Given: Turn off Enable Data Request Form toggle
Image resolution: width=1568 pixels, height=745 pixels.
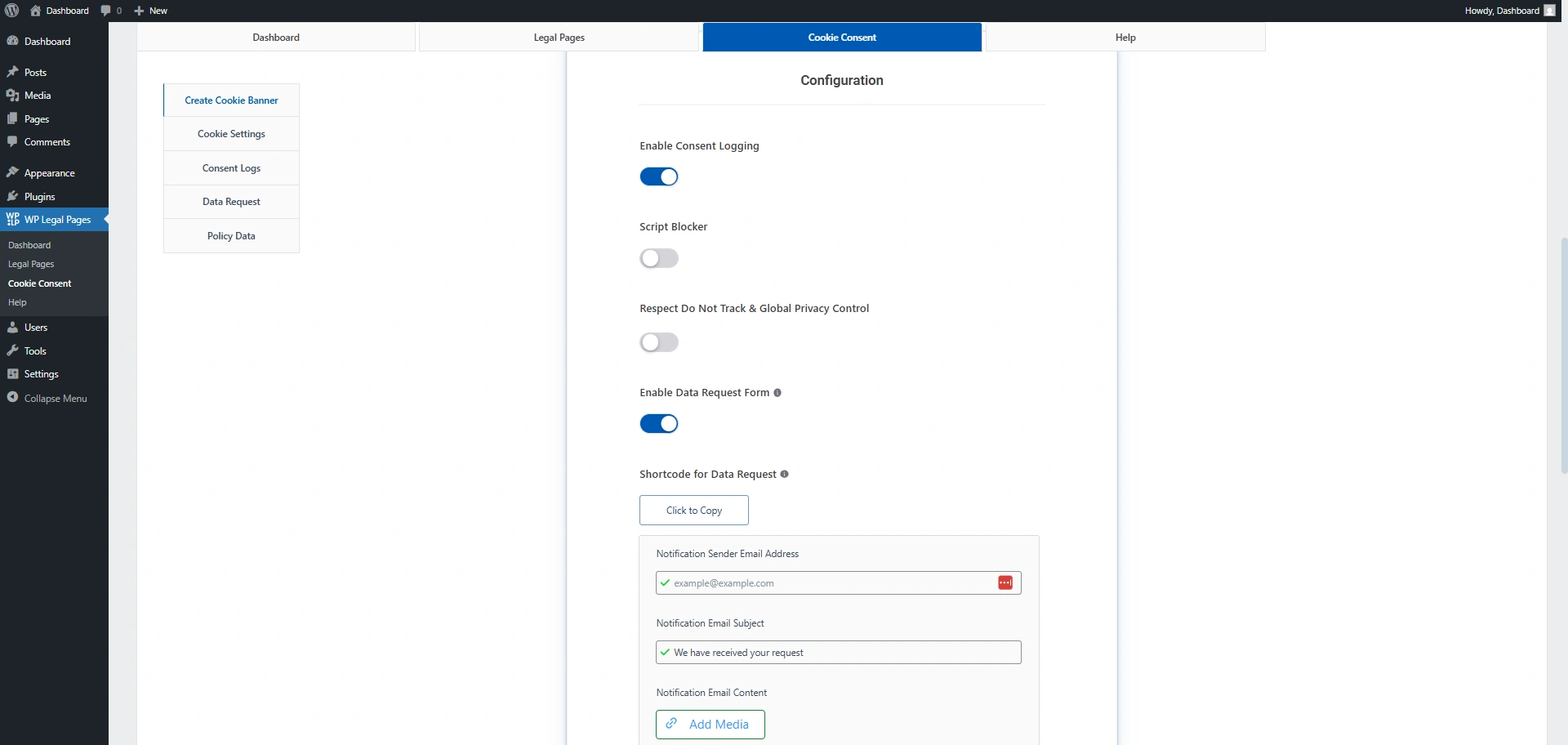Looking at the screenshot, I should (659, 424).
